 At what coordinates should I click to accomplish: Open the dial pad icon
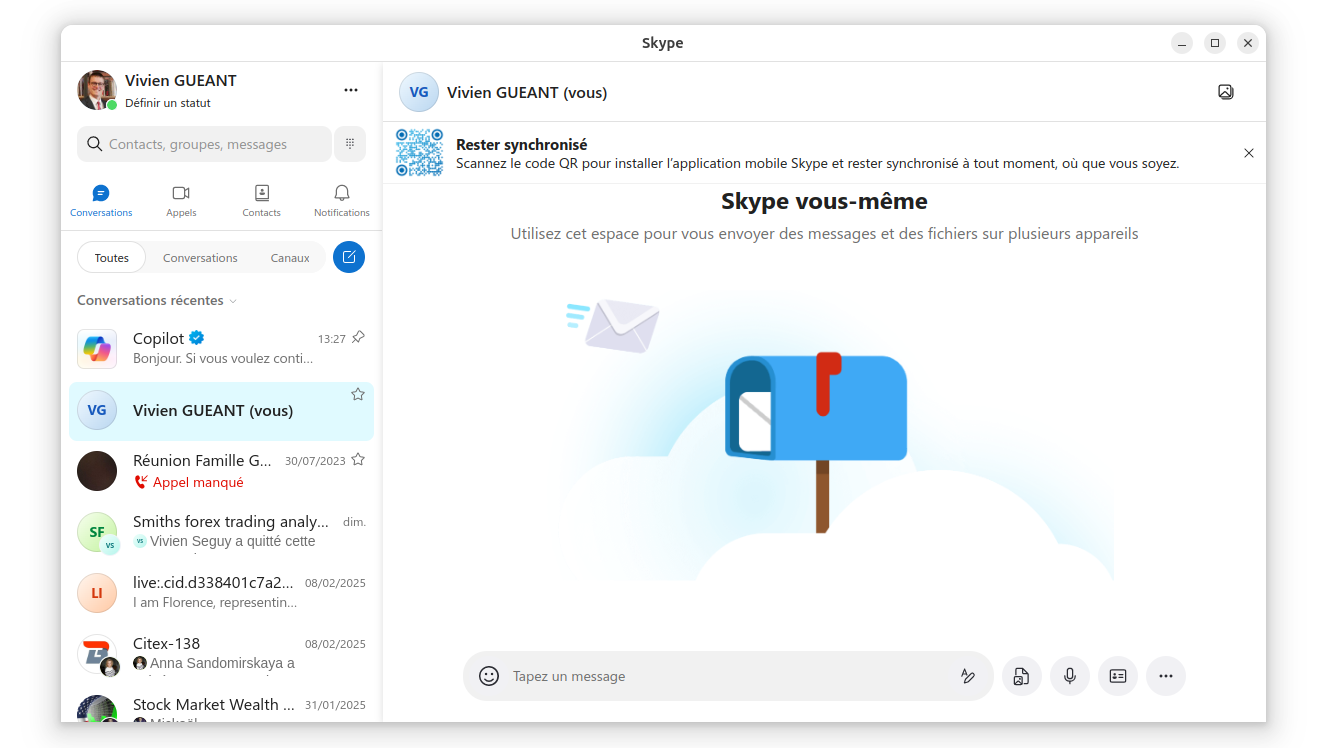(350, 144)
